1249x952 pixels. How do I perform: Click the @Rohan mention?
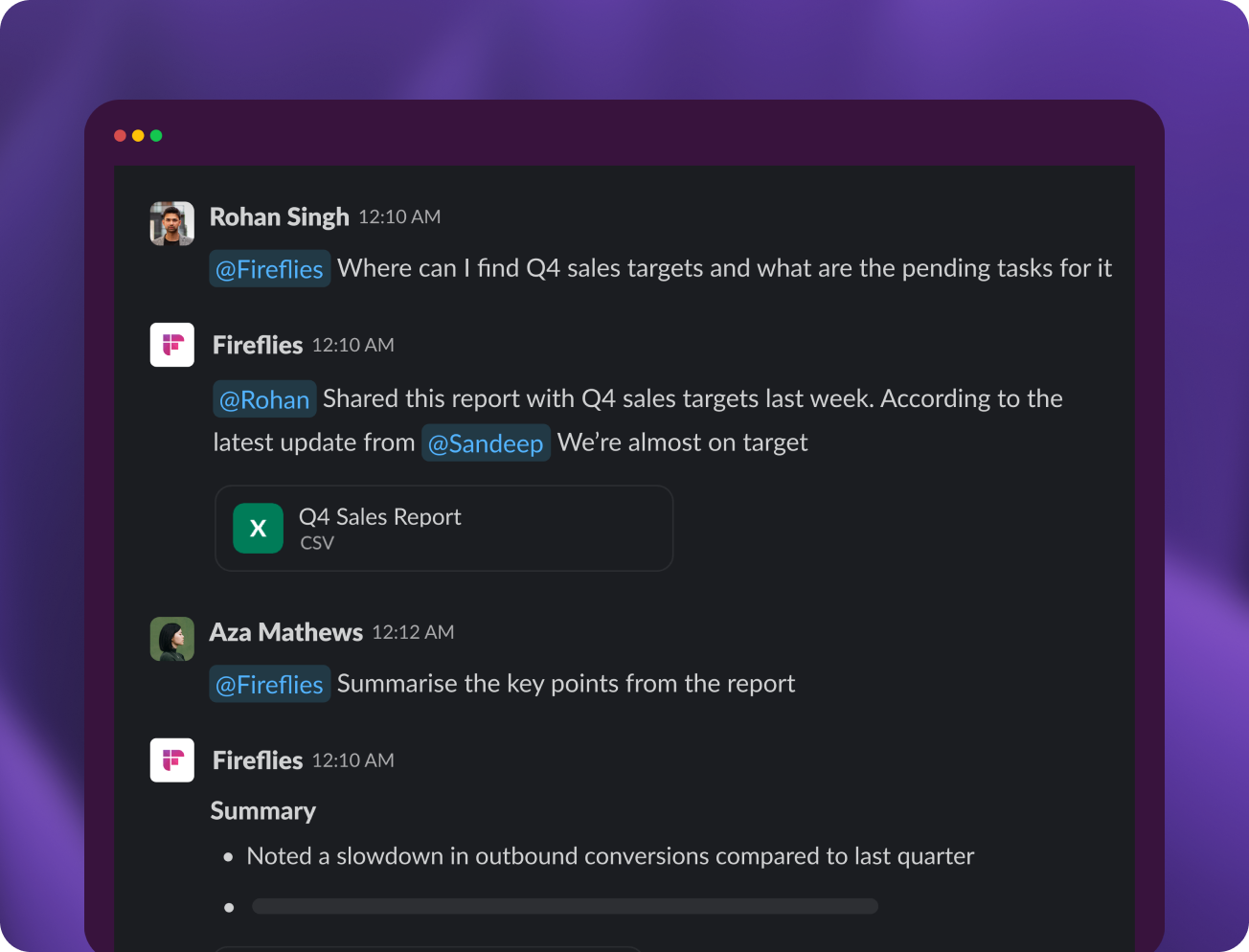point(264,399)
